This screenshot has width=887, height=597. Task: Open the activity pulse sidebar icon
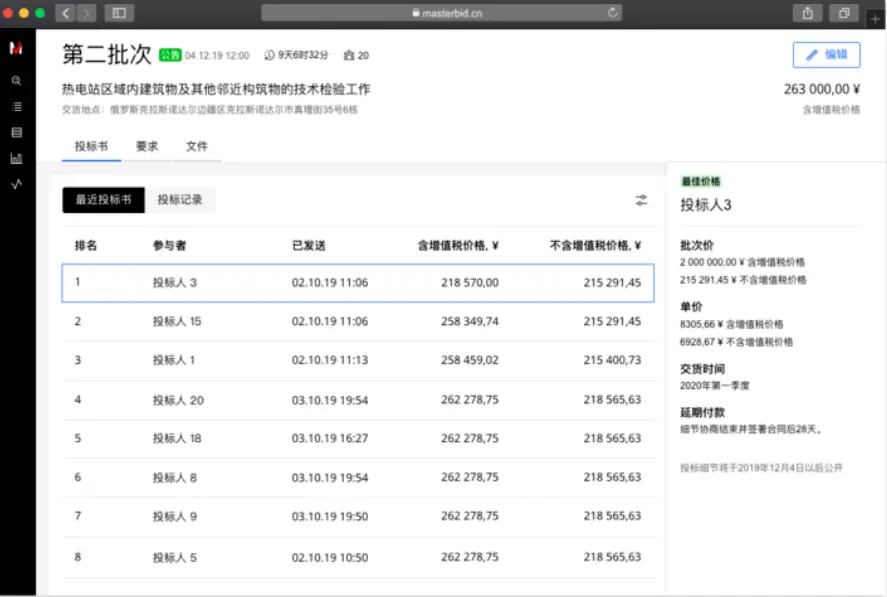(16, 184)
